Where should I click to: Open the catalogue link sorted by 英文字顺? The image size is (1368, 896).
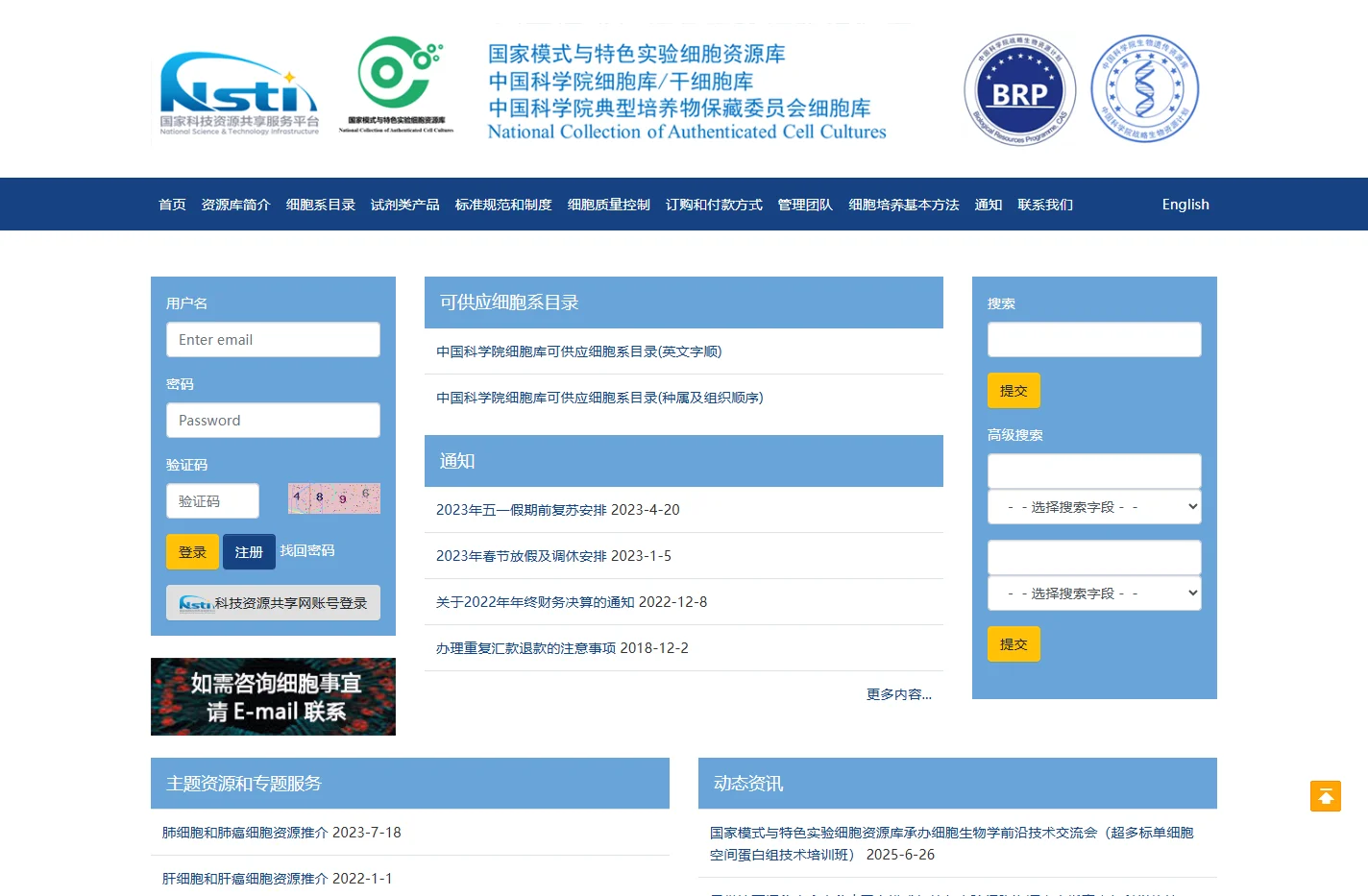579,351
